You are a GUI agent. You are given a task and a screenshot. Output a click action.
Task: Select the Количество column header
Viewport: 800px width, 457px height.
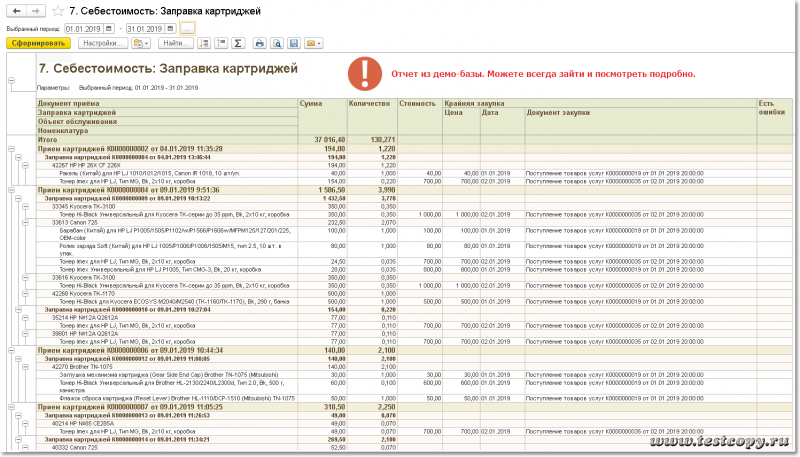tap(372, 117)
